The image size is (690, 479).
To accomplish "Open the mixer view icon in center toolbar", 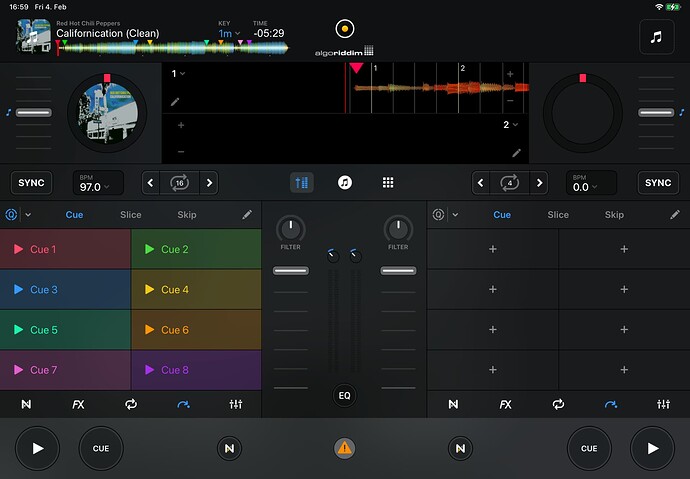I will [301, 183].
